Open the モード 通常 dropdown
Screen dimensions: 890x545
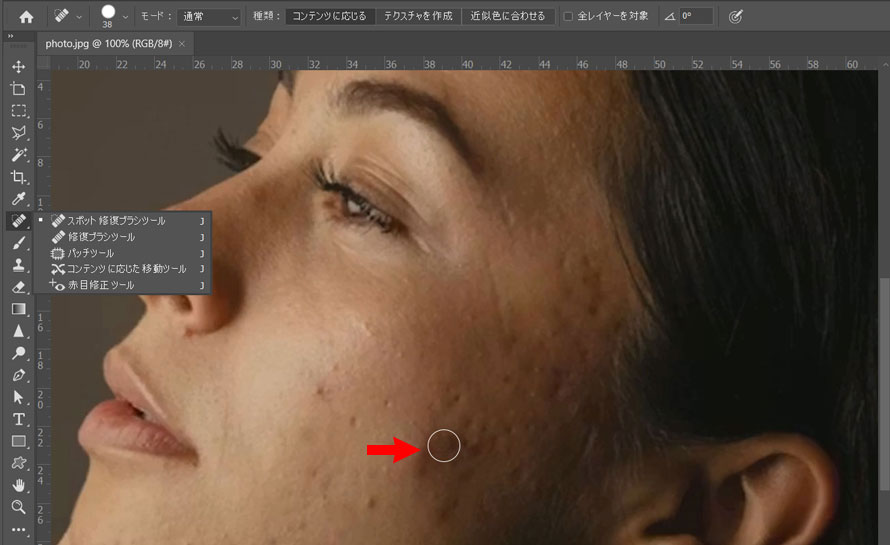(x=209, y=17)
